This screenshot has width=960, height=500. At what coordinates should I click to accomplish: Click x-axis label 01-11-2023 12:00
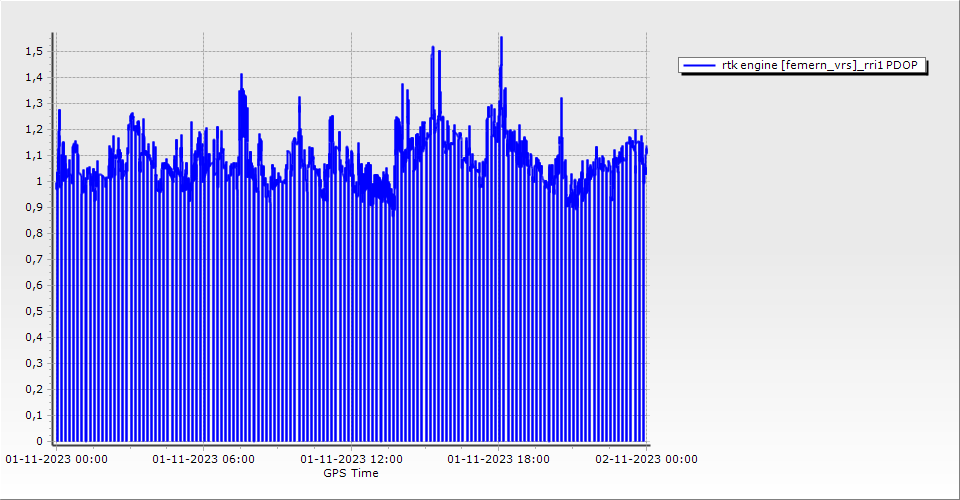(x=351, y=460)
